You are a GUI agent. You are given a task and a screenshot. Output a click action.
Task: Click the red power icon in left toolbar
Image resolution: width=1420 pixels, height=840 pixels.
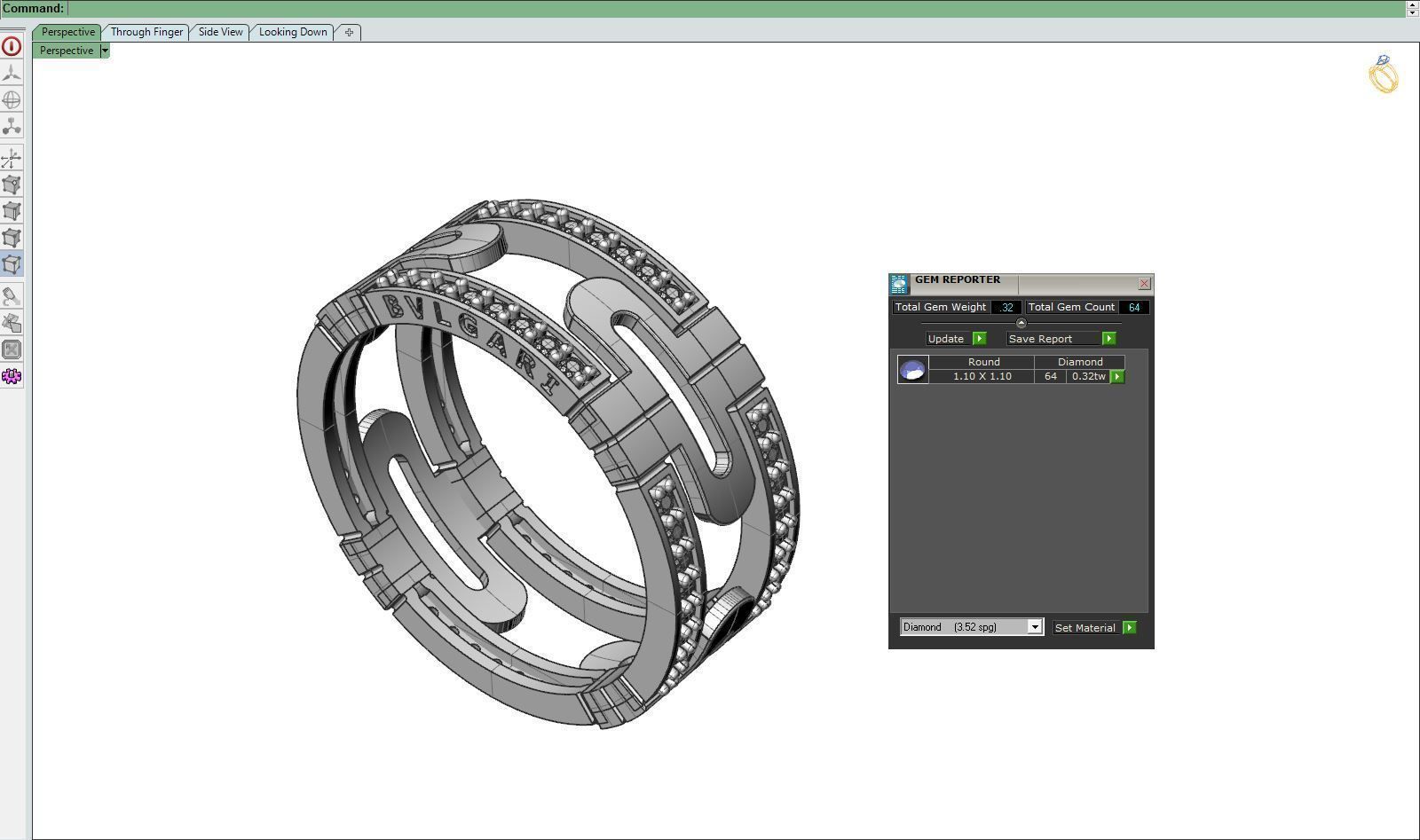pos(12,46)
